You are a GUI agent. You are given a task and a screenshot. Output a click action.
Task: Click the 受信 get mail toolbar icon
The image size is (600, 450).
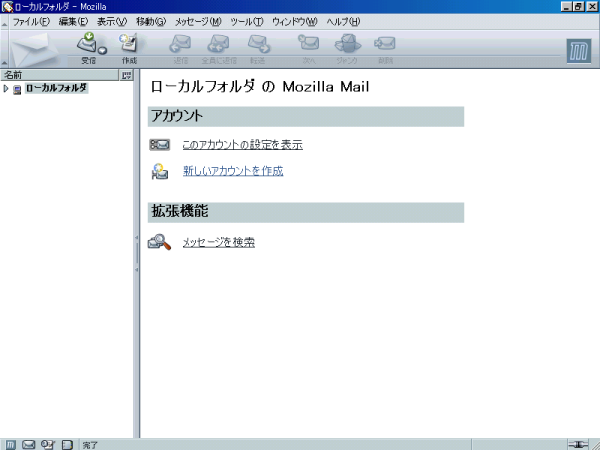[88, 43]
